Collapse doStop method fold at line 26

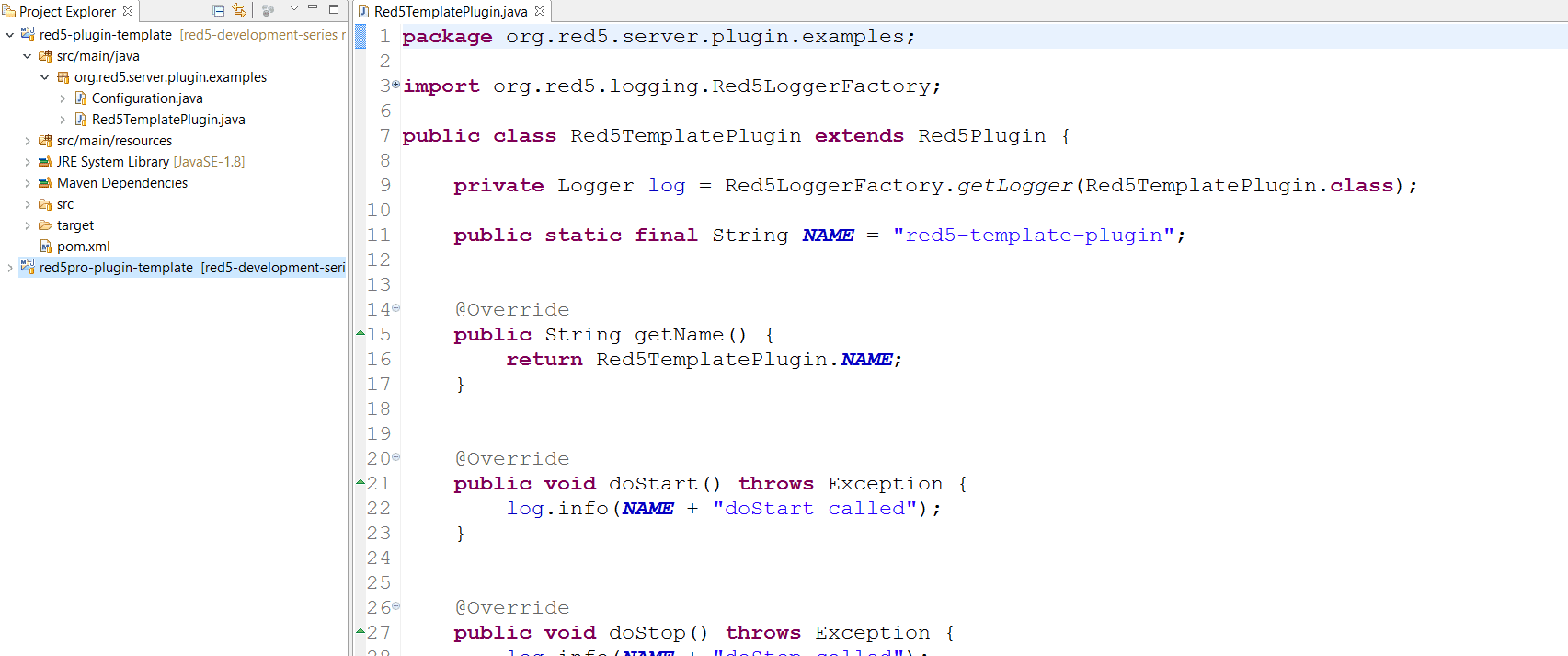pyautogui.click(x=396, y=605)
